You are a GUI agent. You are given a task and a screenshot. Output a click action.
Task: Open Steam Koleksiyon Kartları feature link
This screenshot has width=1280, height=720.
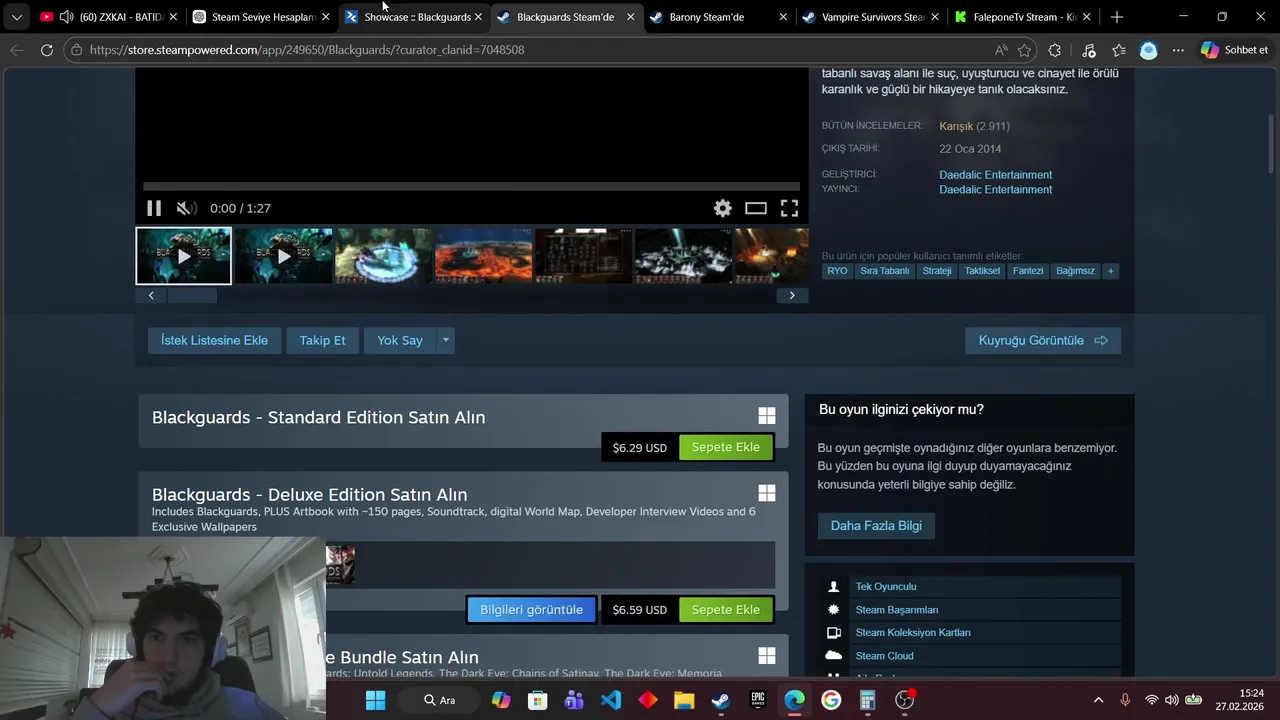coord(913,633)
